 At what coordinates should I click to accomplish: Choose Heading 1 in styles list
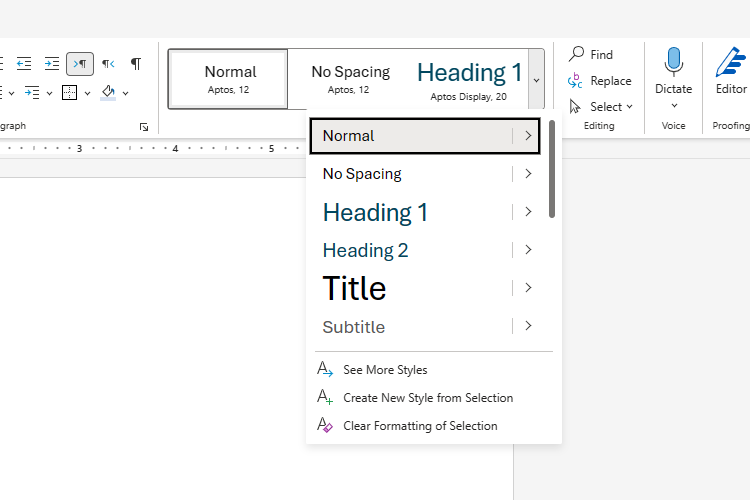[411, 212]
